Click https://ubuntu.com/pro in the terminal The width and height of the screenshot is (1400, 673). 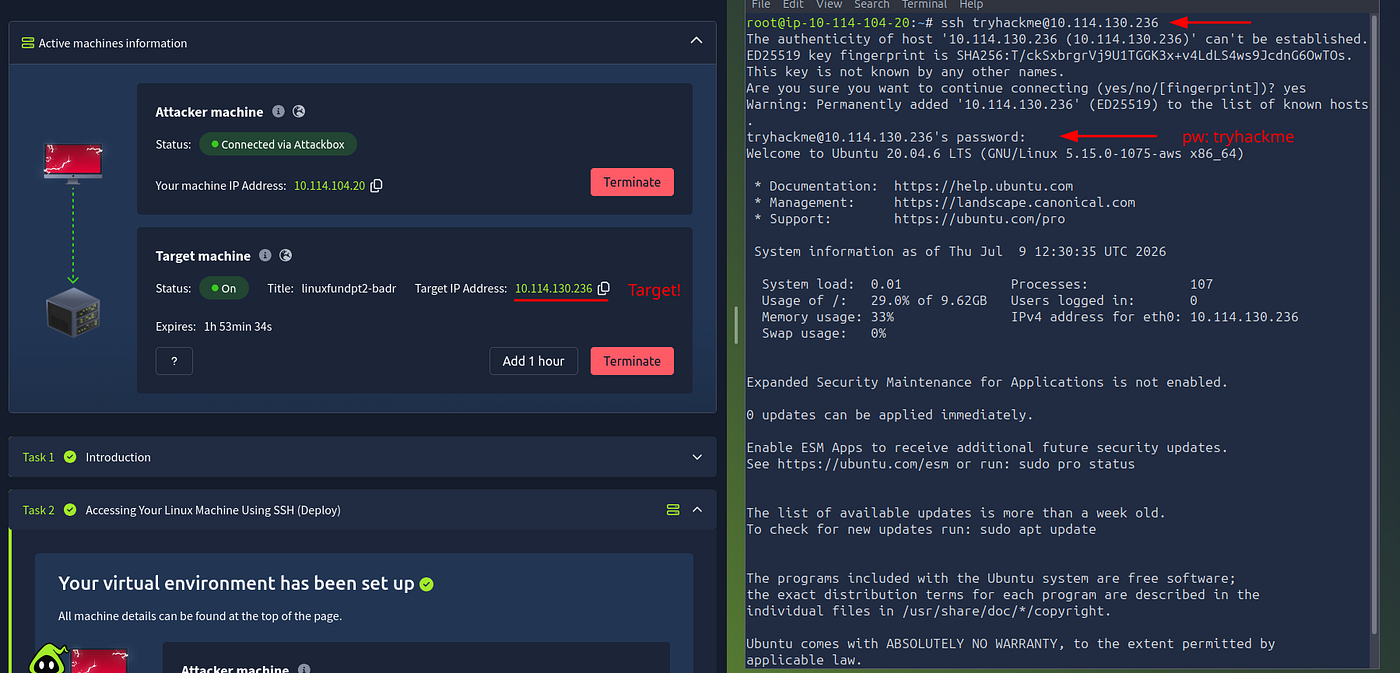click(x=980, y=218)
